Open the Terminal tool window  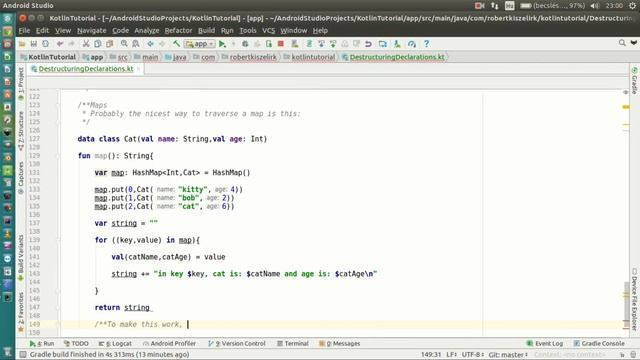click(x=293, y=344)
